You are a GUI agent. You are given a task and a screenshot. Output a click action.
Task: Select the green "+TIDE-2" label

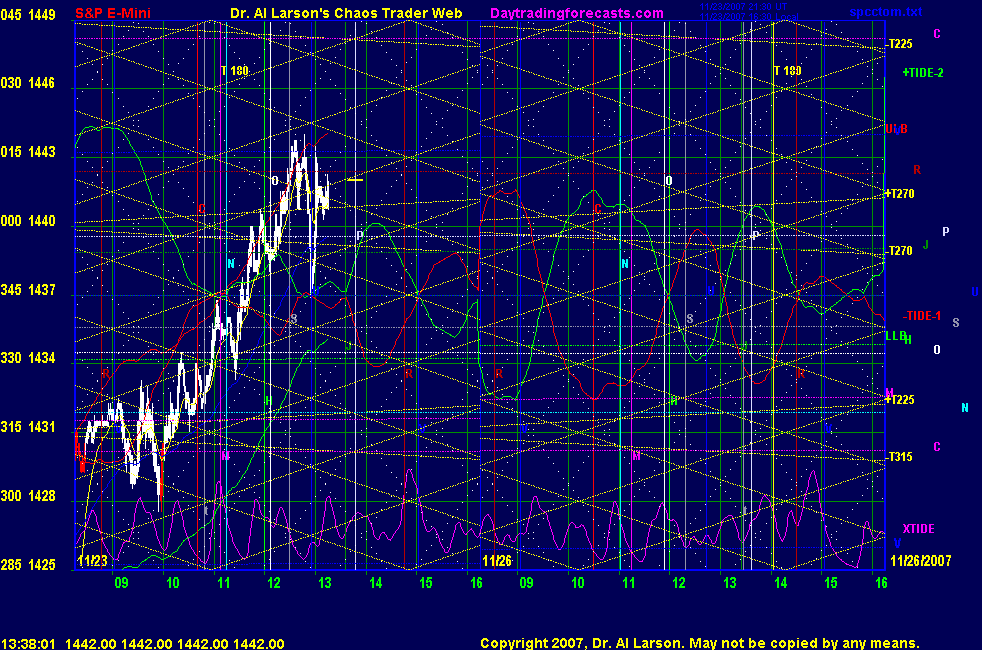(x=923, y=73)
